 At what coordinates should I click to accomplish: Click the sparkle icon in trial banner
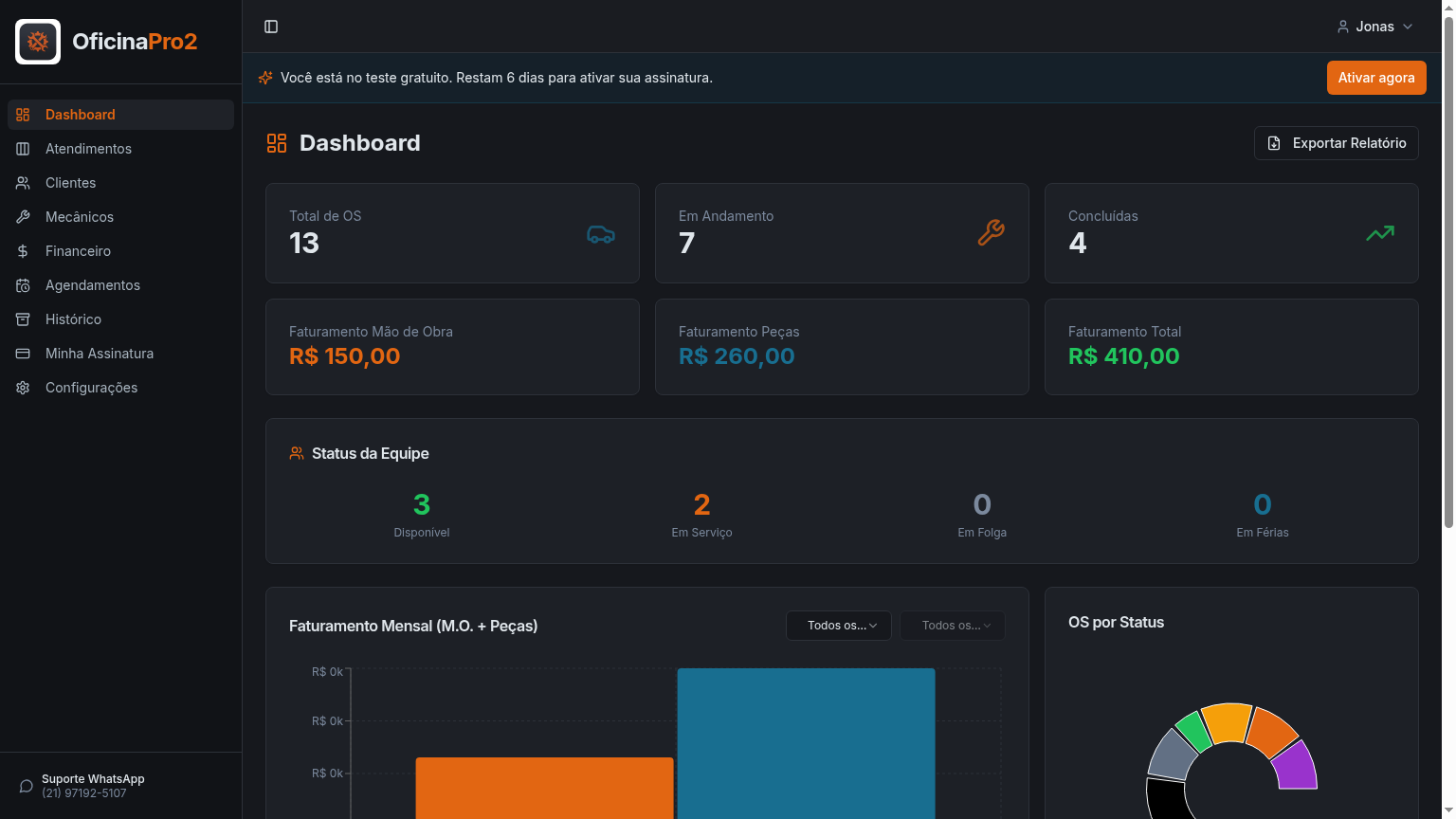265,78
